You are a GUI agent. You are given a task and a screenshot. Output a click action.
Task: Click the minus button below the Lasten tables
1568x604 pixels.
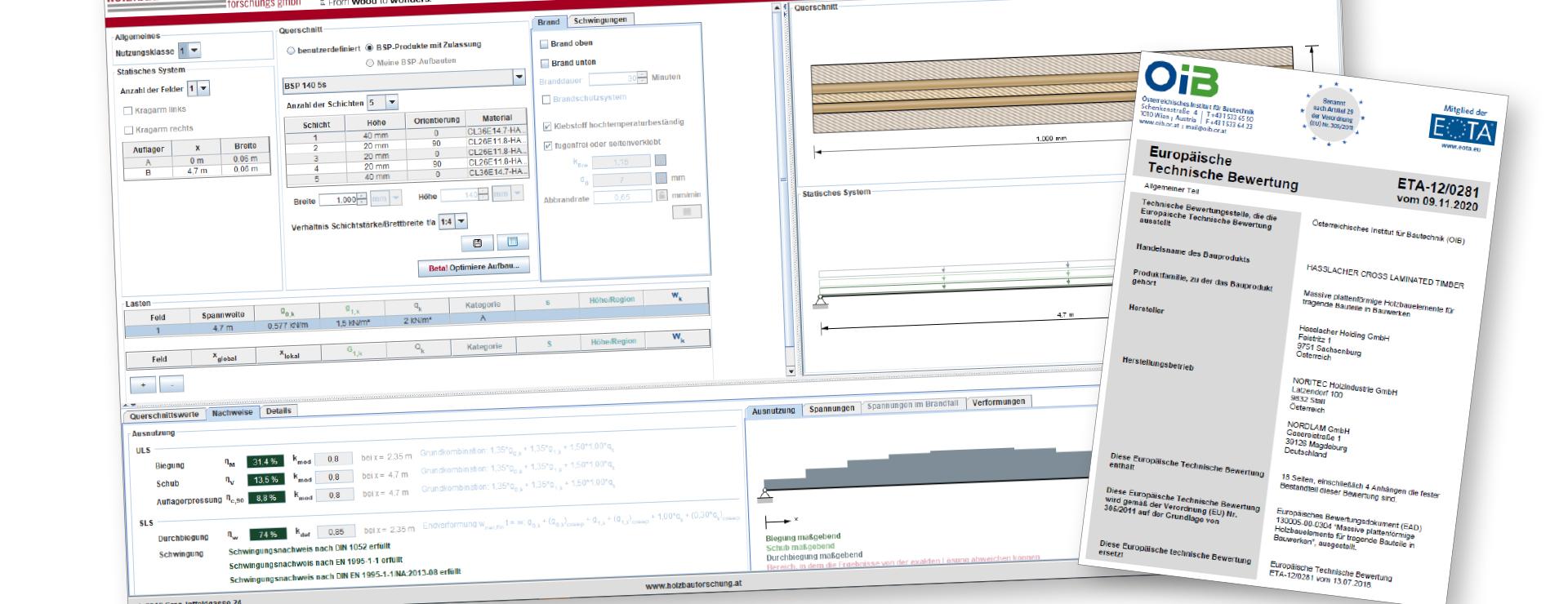pyautogui.click(x=171, y=384)
